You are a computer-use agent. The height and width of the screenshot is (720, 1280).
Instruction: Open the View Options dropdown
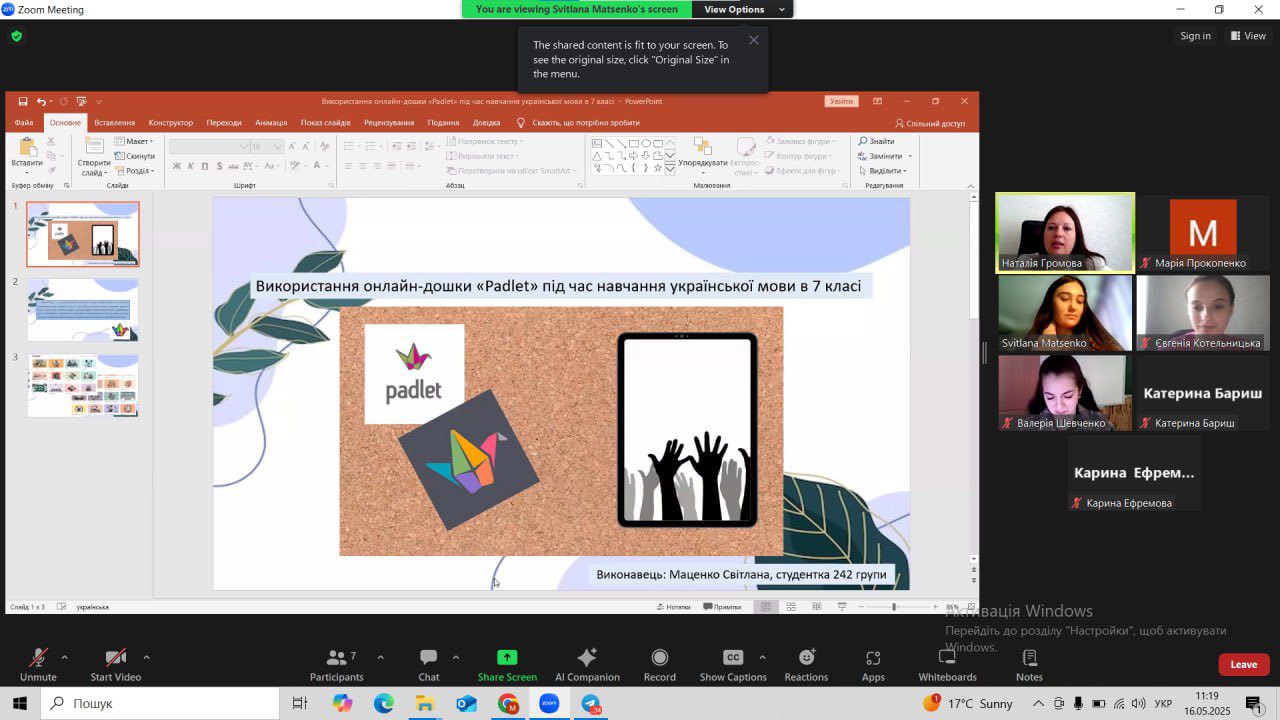[741, 9]
